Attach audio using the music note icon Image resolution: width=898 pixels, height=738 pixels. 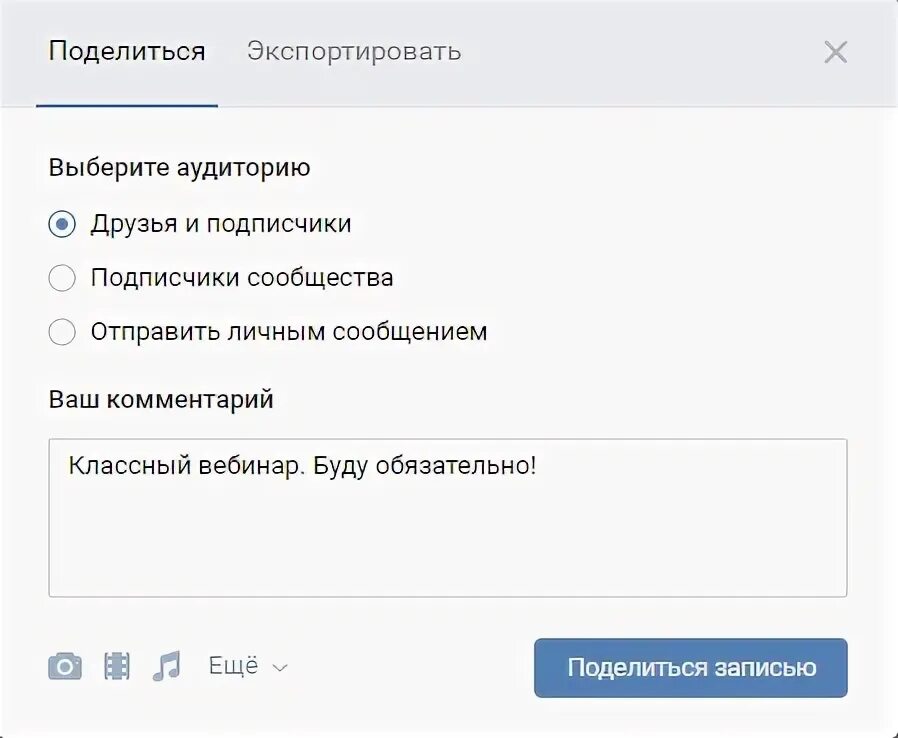[166, 666]
